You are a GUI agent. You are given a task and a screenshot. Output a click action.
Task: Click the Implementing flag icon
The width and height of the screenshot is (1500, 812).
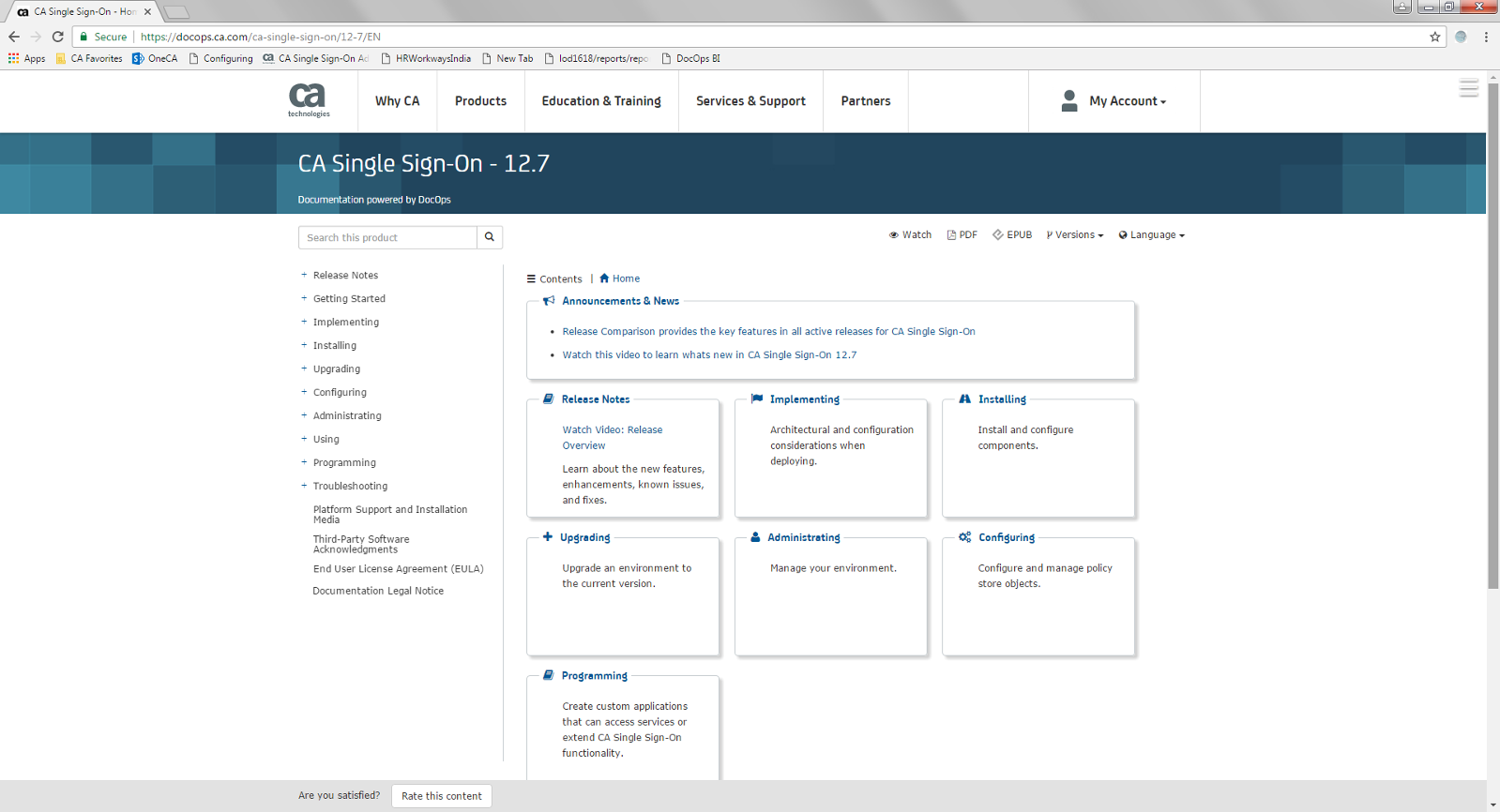click(x=757, y=399)
